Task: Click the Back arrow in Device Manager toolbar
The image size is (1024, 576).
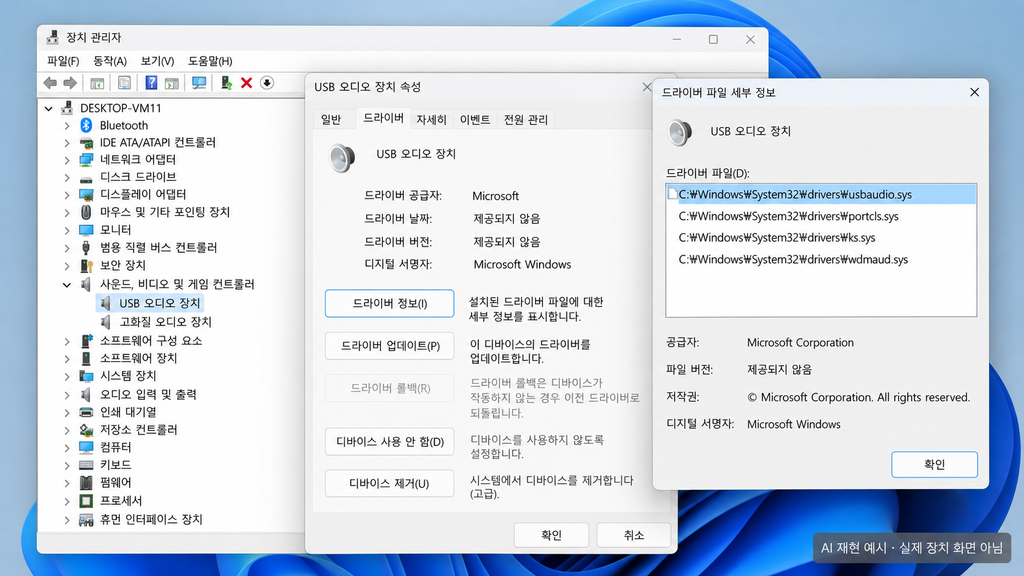Action: tap(50, 83)
